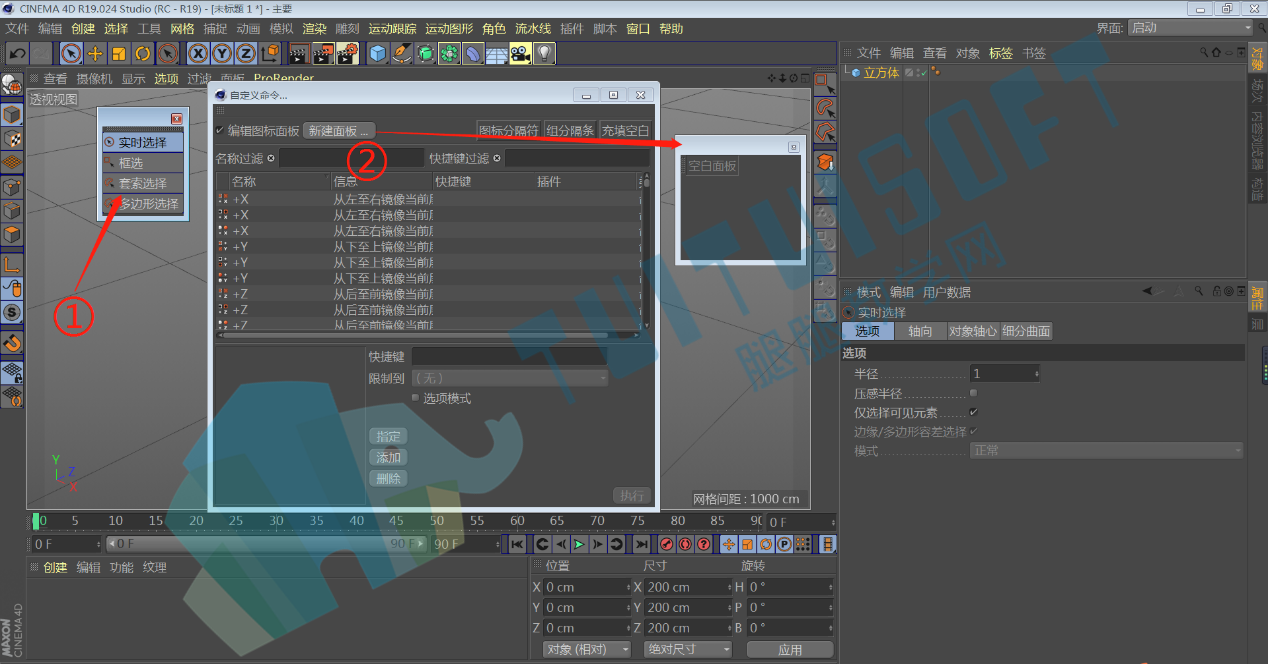Toggle 编辑图标面板 checkbox
This screenshot has height=664, width=1268.
click(x=221, y=131)
